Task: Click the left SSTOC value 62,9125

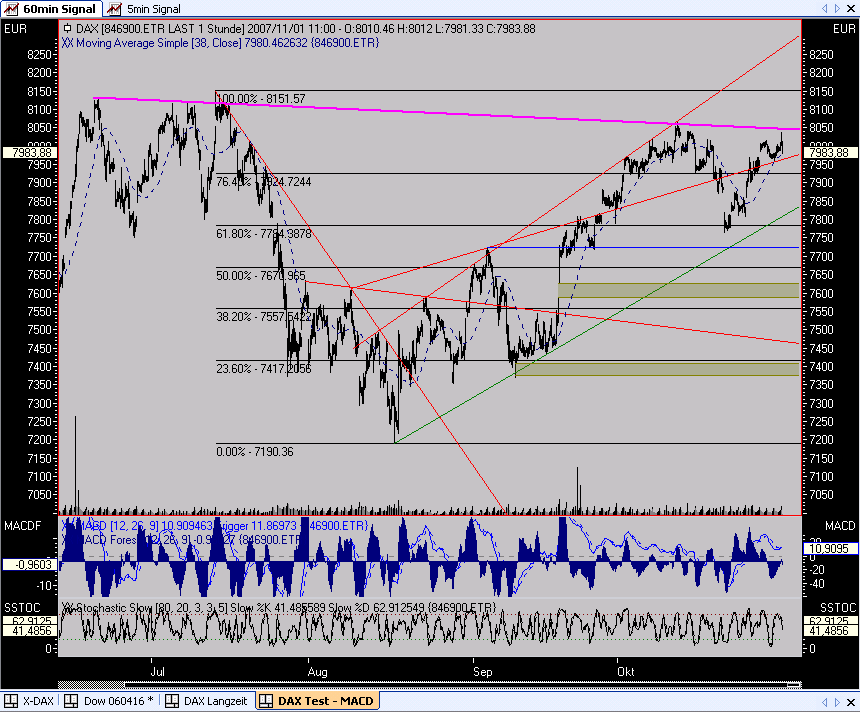Action: 31,621
